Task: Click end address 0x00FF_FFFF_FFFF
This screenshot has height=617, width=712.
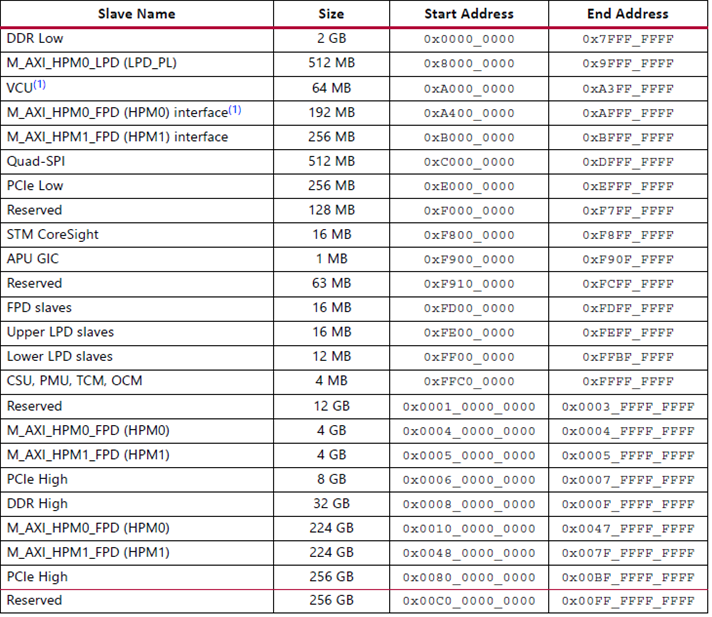Action: (x=628, y=601)
